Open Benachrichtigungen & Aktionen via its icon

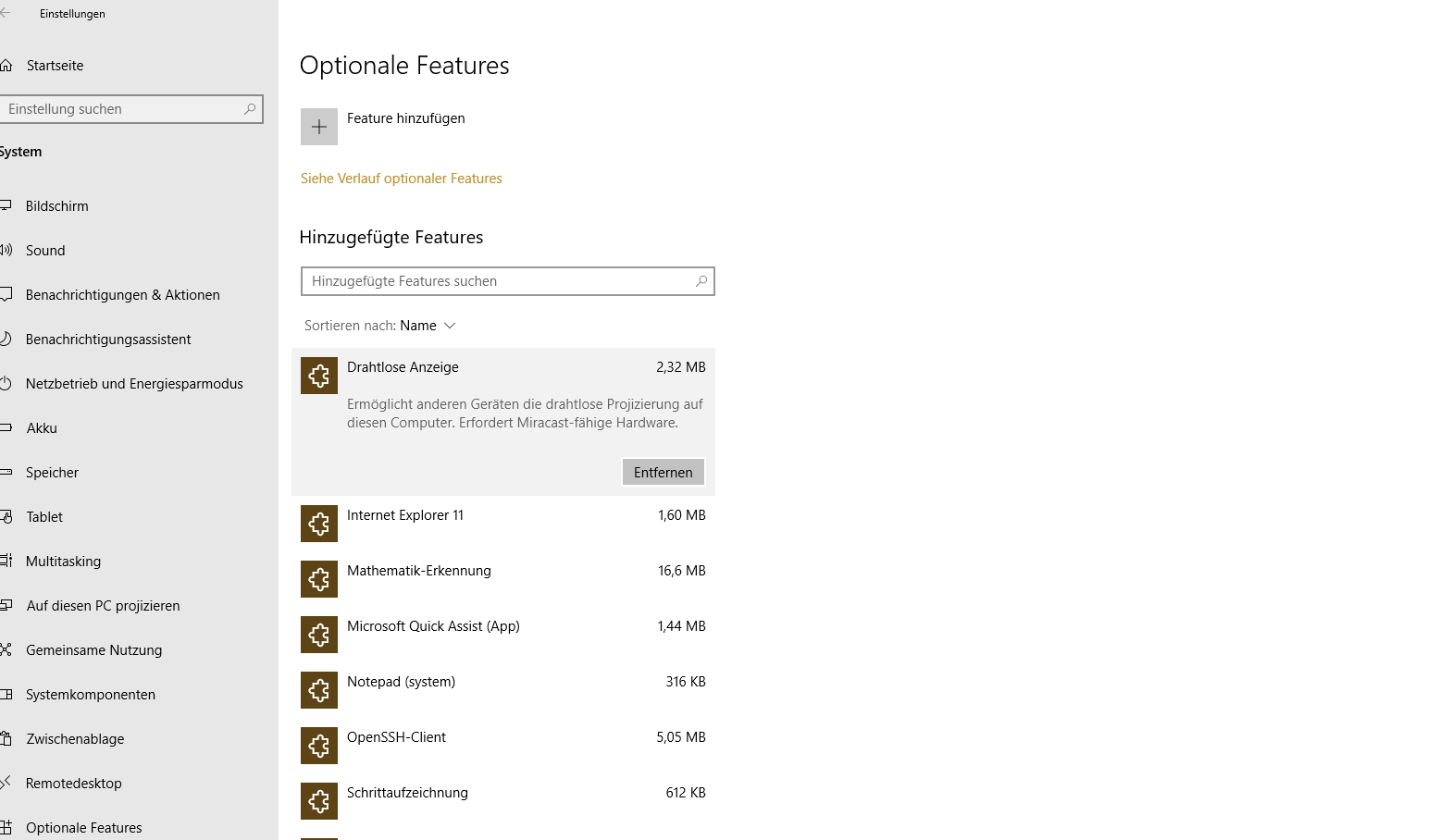click(6, 294)
